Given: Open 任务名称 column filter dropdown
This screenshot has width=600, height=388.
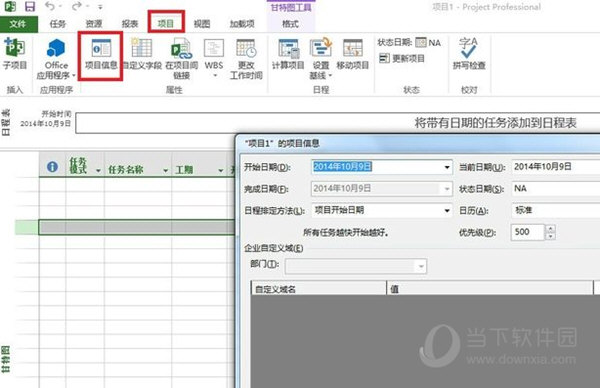Looking at the screenshot, I should click(165, 171).
